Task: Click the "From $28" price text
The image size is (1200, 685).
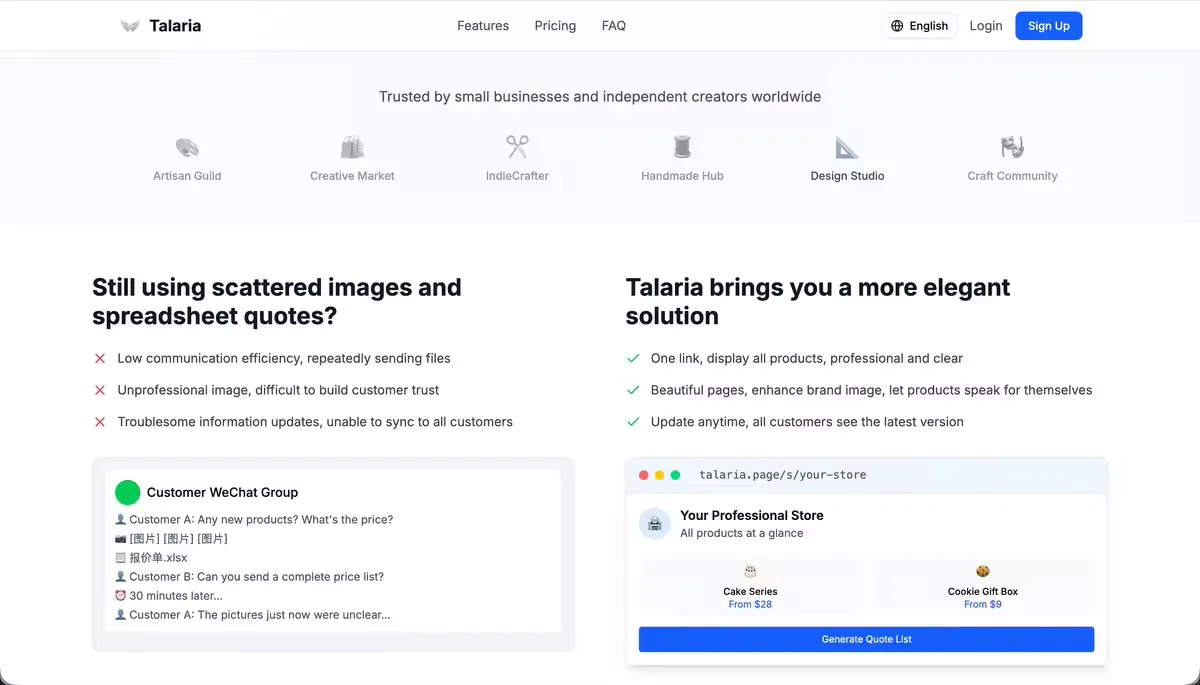Action: pyautogui.click(x=750, y=604)
